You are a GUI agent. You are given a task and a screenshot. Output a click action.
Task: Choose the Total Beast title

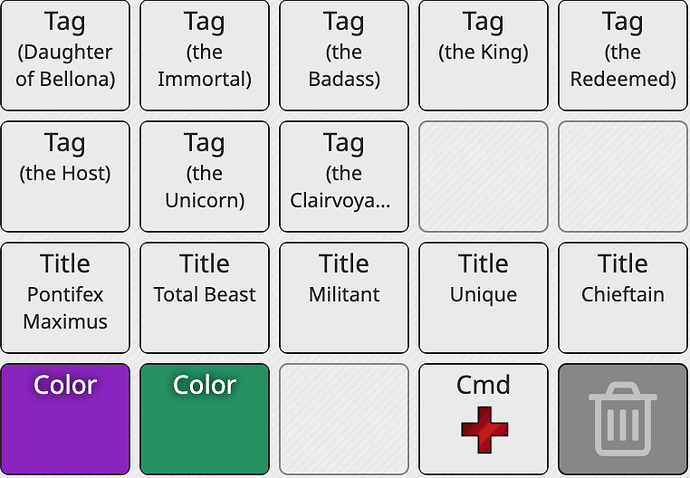point(205,298)
